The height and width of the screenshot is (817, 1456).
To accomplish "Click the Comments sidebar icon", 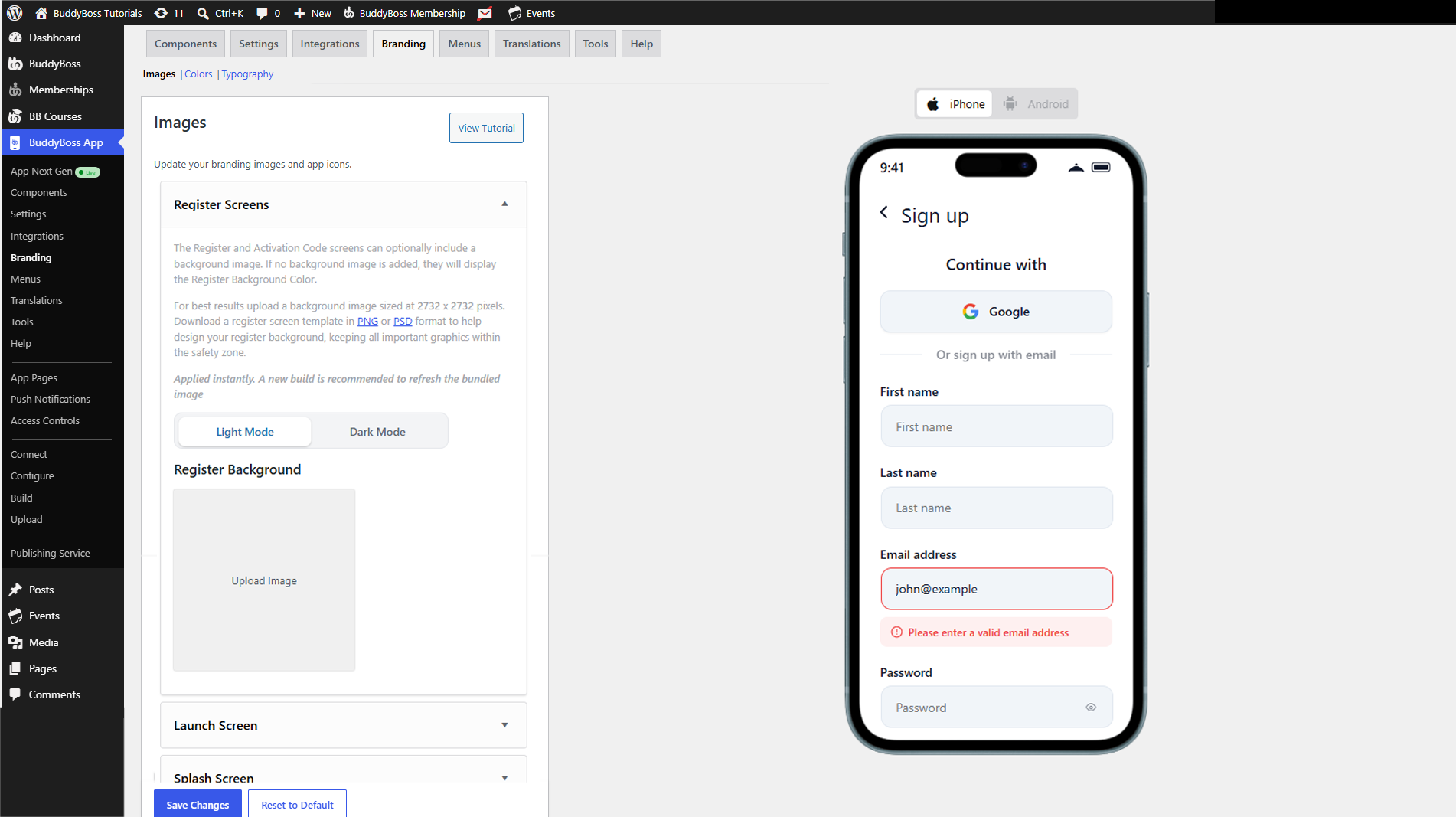I will [15, 694].
